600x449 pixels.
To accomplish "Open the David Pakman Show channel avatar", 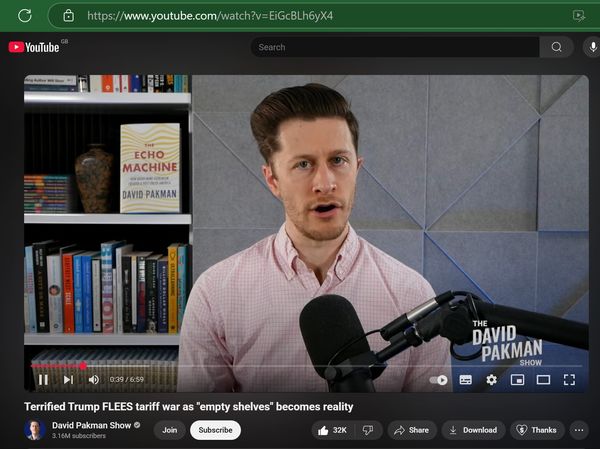I will tap(35, 430).
